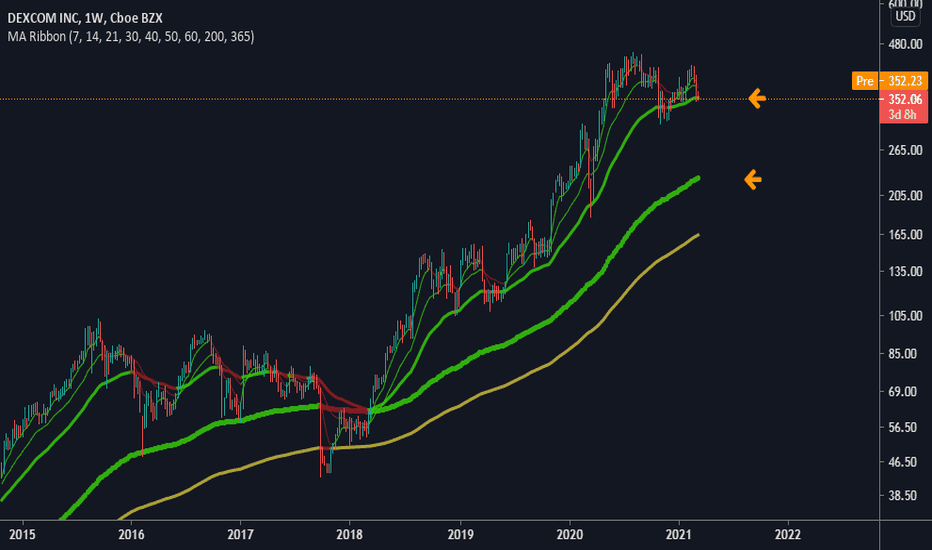
Task: Click the 2017 time axis label
Action: 241,535
